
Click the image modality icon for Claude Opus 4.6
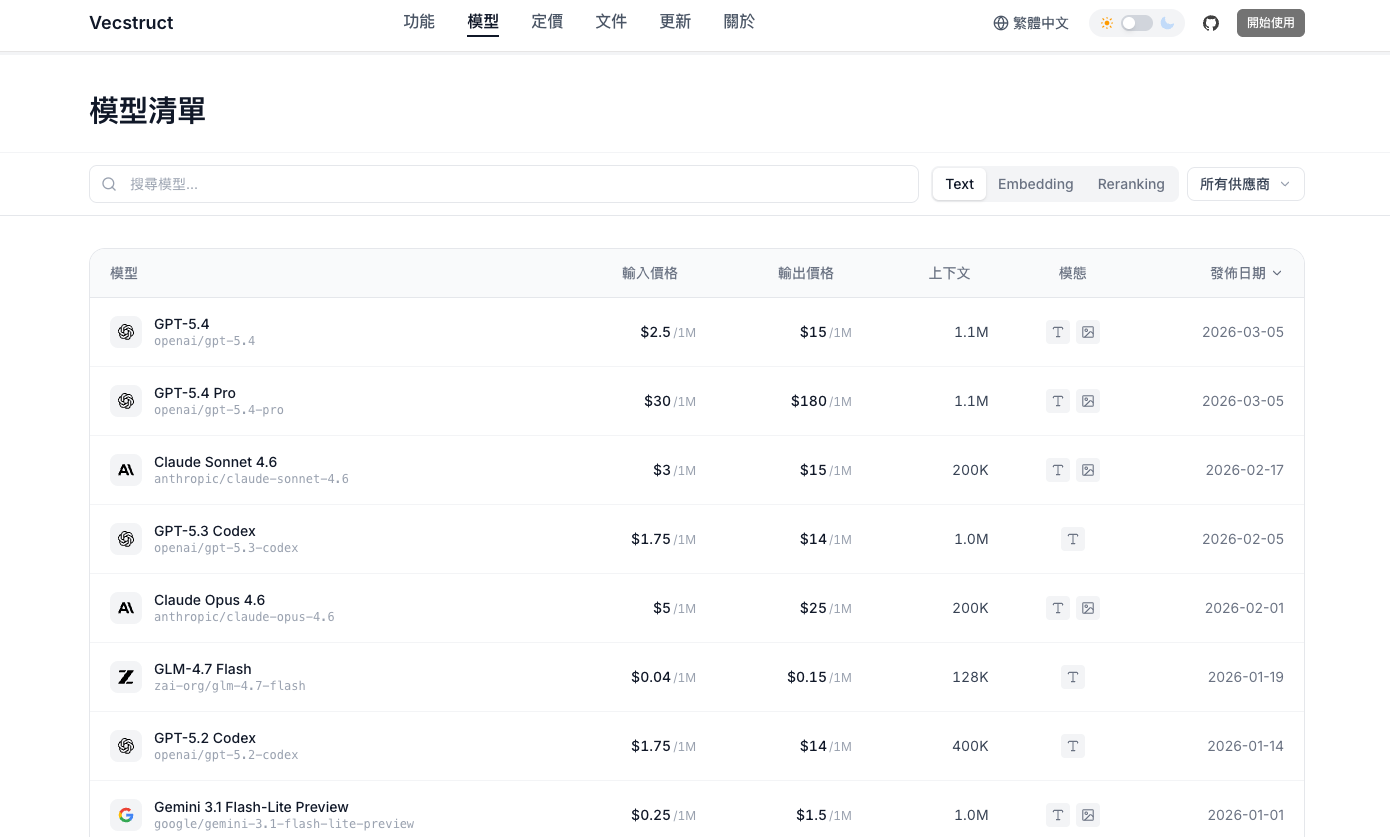tap(1088, 608)
